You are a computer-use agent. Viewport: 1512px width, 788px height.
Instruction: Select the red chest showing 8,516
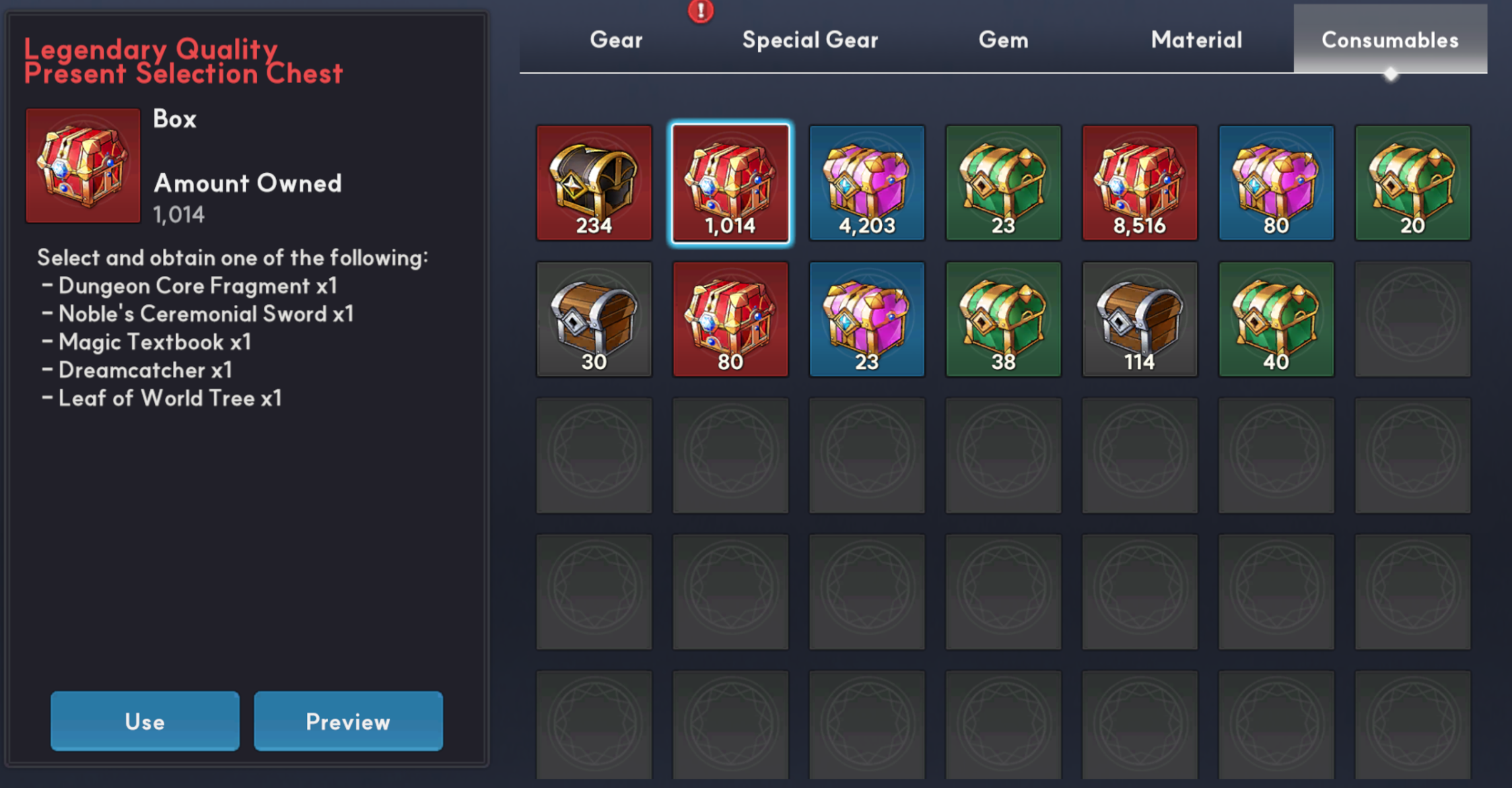(1140, 183)
